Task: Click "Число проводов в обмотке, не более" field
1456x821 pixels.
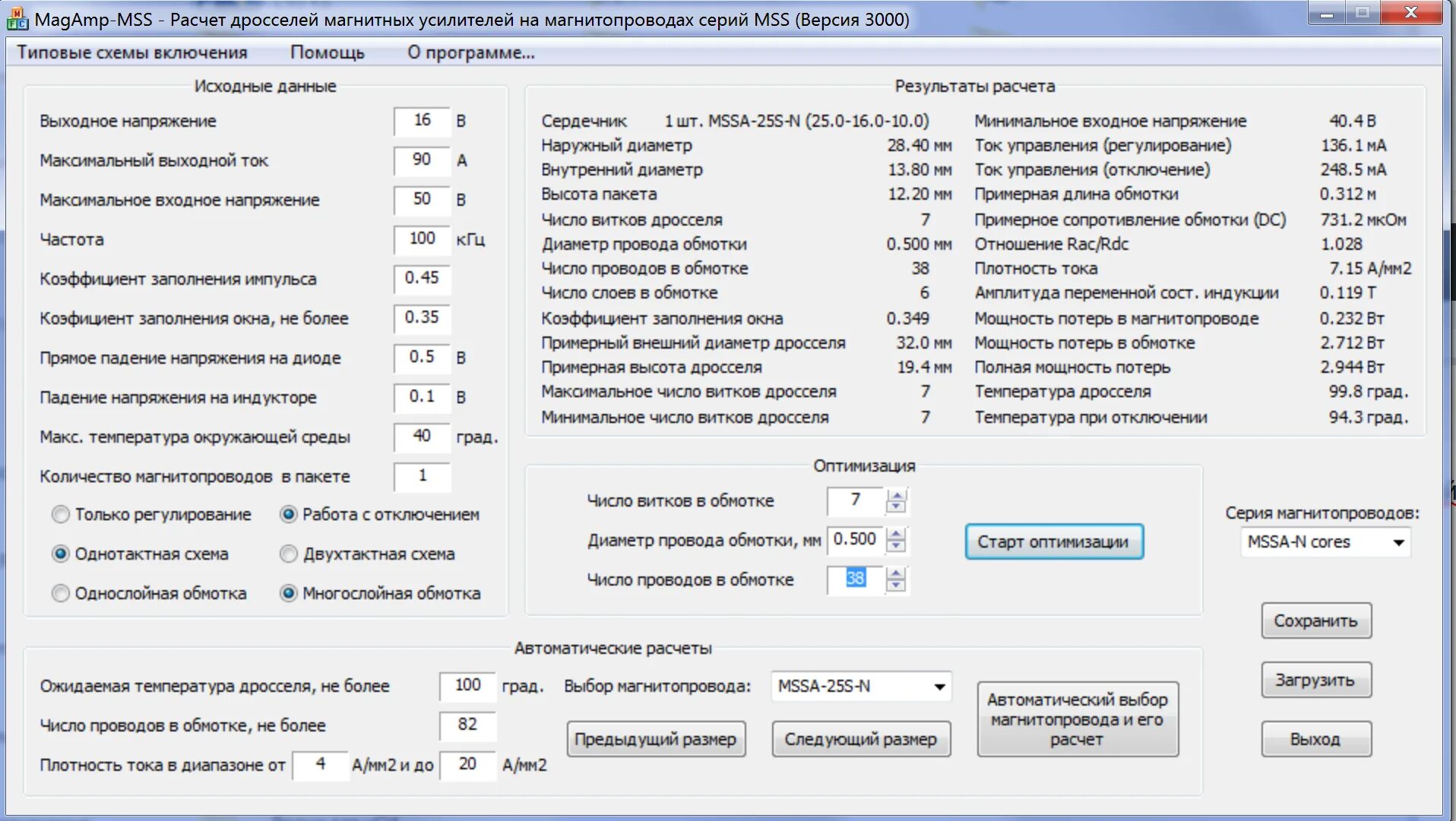Action: pyautogui.click(x=467, y=725)
